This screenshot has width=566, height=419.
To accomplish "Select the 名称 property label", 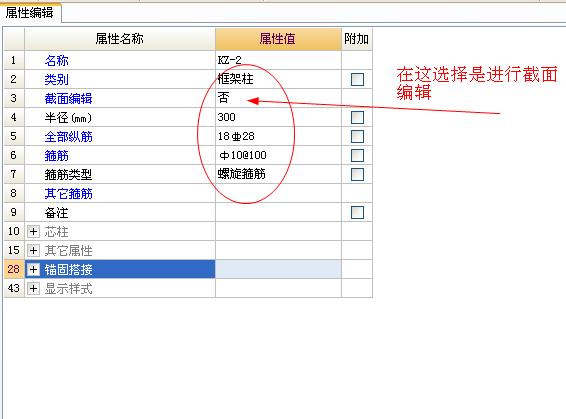I will coord(56,61).
